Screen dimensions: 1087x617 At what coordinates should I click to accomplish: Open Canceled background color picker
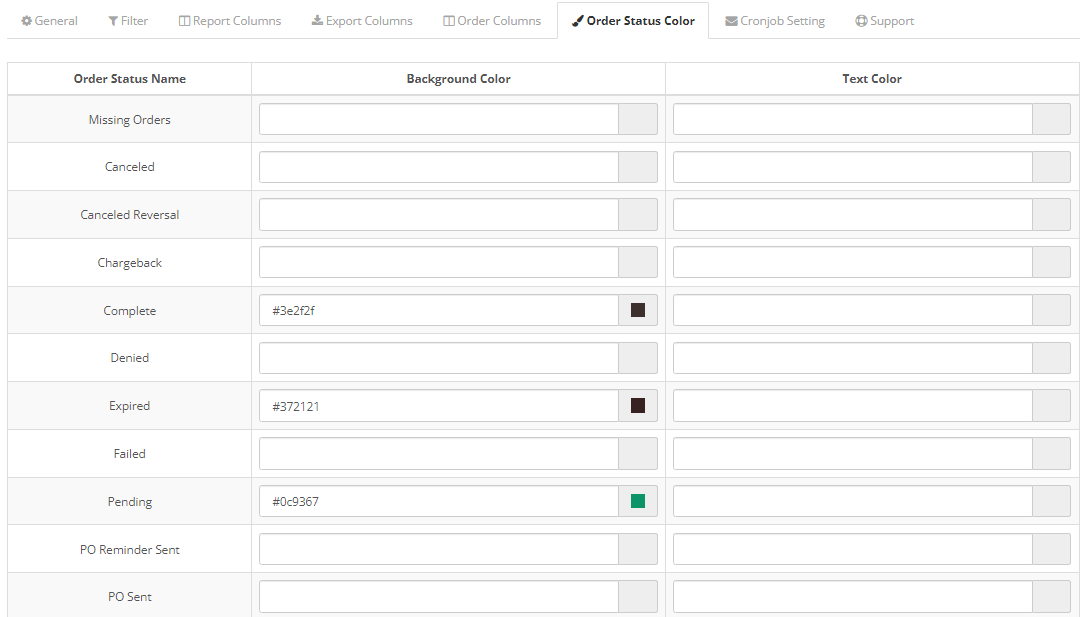pos(638,167)
